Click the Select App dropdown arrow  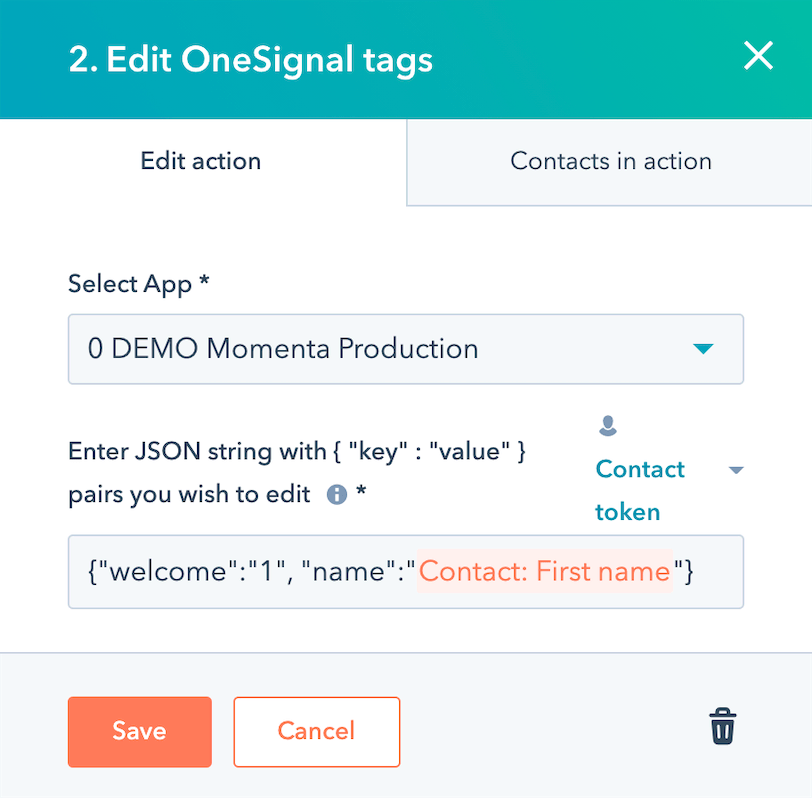[x=703, y=349]
